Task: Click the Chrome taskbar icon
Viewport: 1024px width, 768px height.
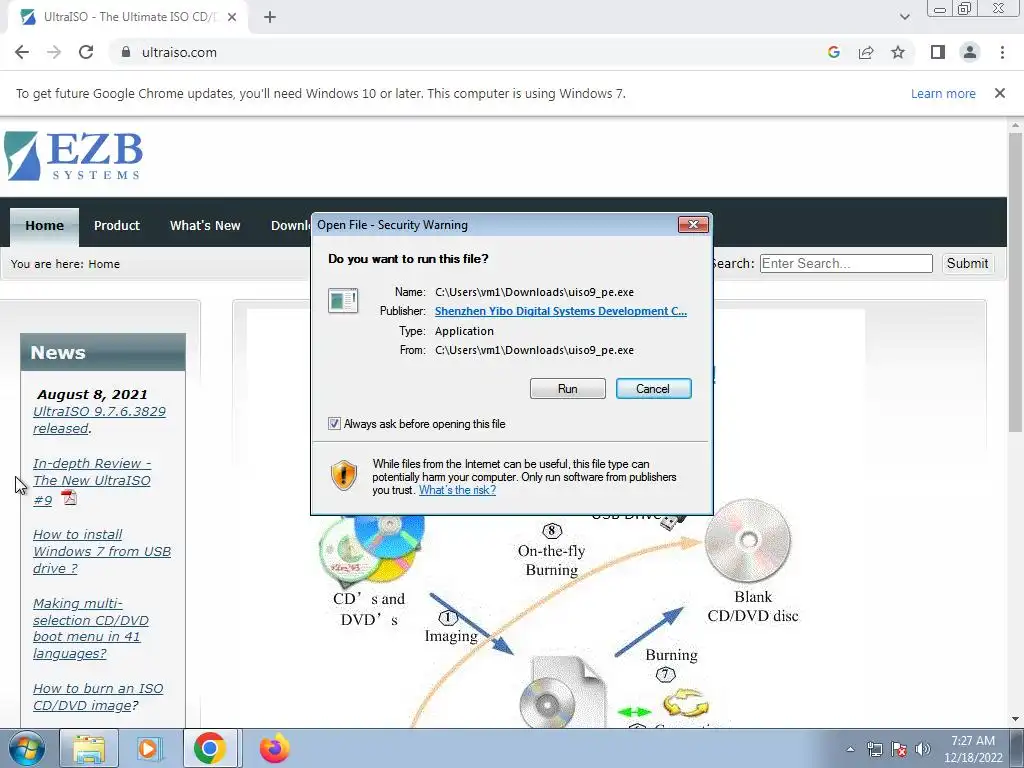Action: point(210,749)
